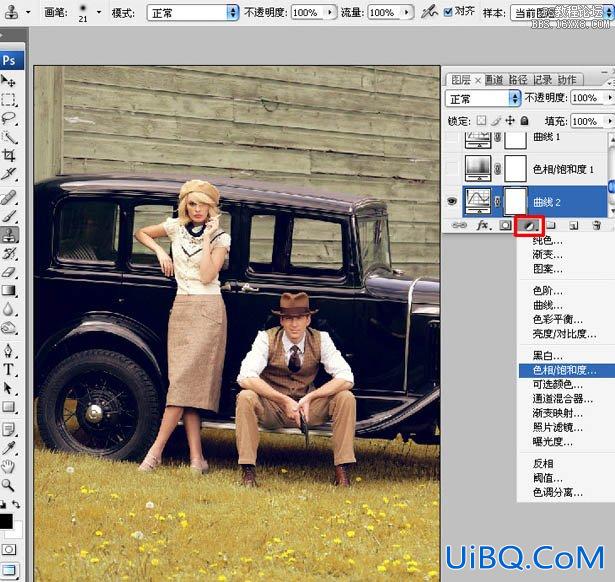This screenshot has height=582, width=615.
Task: Toggle Quick Mask mode
Action: click(8, 549)
